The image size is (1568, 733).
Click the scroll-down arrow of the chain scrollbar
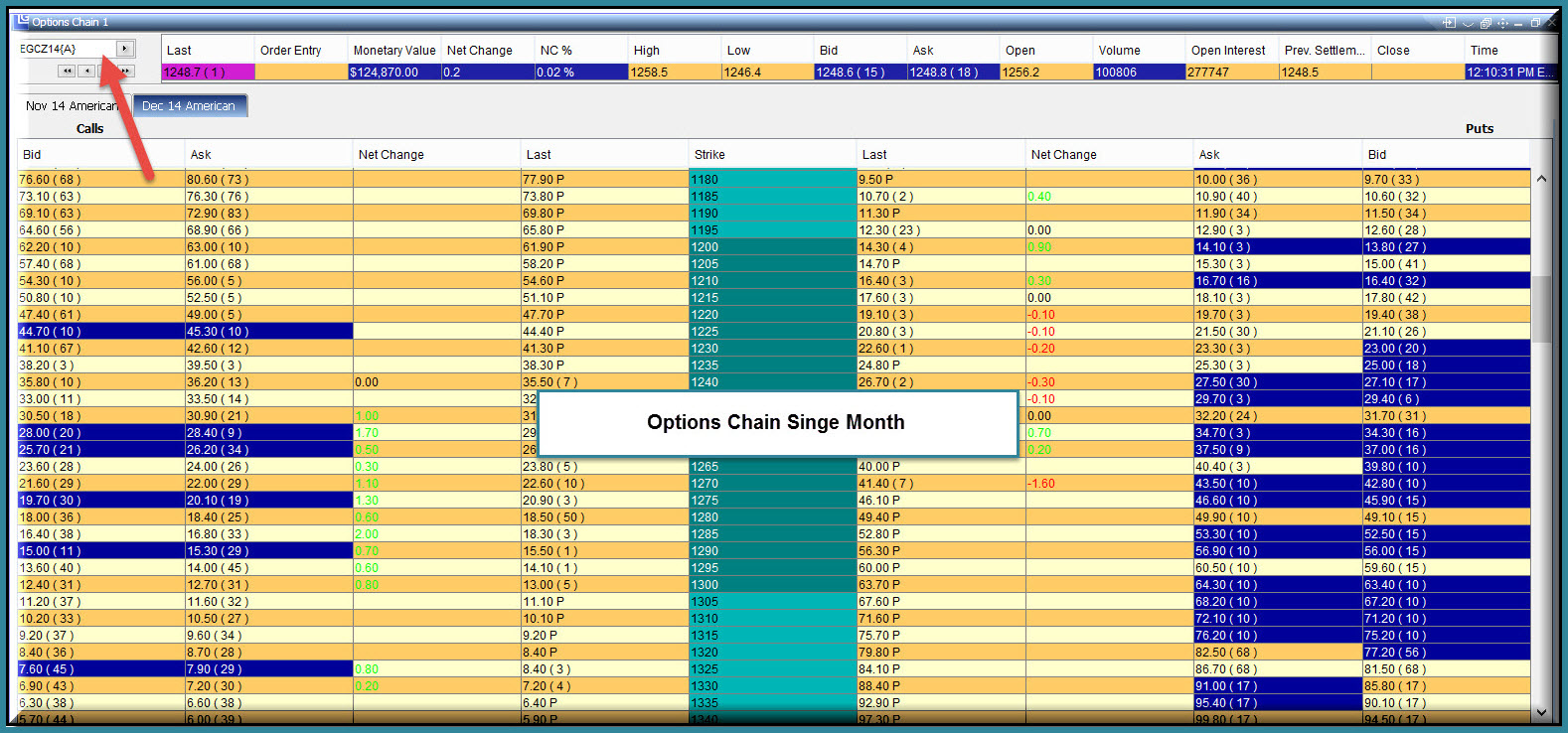(x=1541, y=712)
